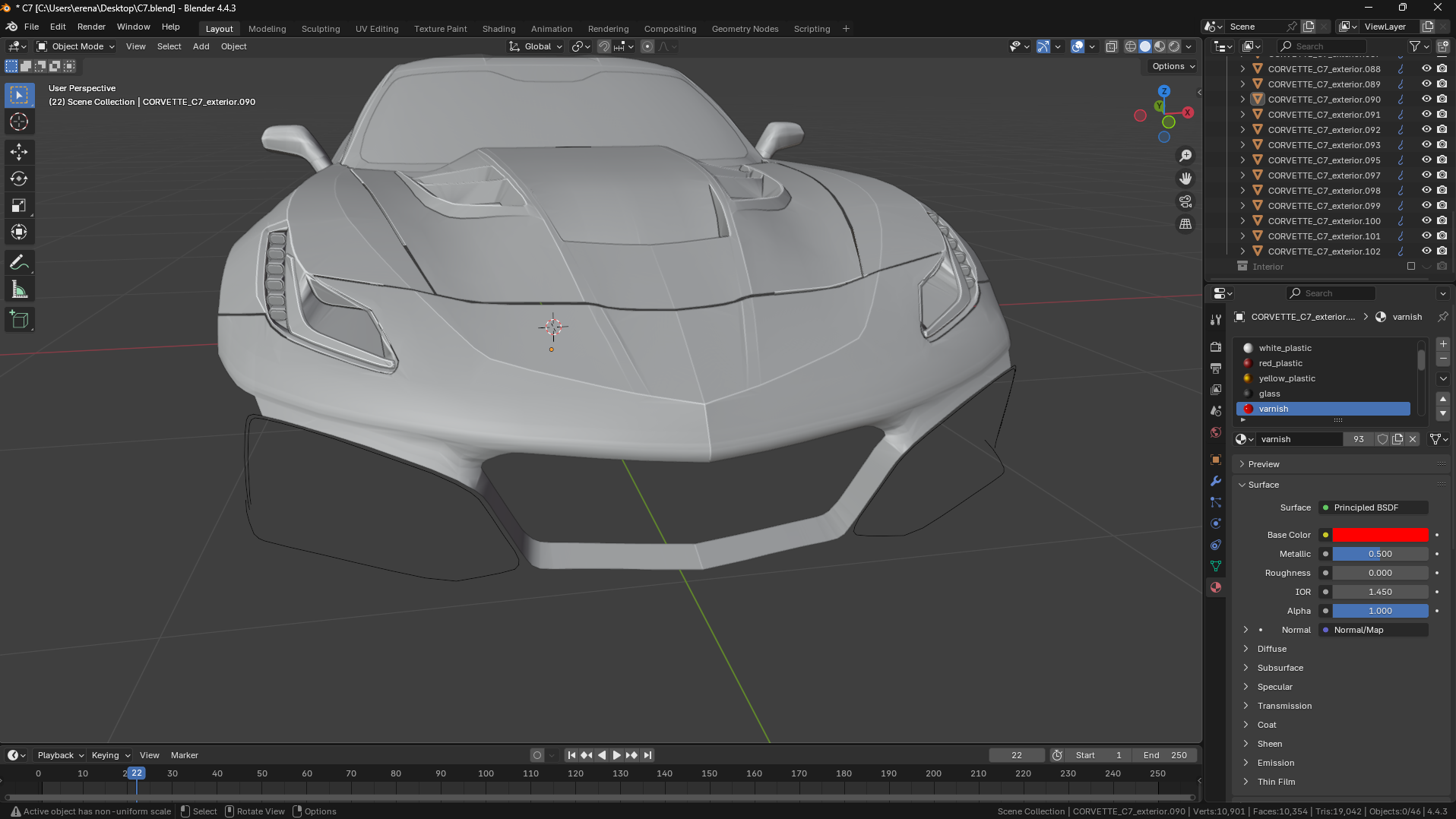Expand the Subsurface section
This screenshot has width=1456, height=819.
pyautogui.click(x=1280, y=668)
